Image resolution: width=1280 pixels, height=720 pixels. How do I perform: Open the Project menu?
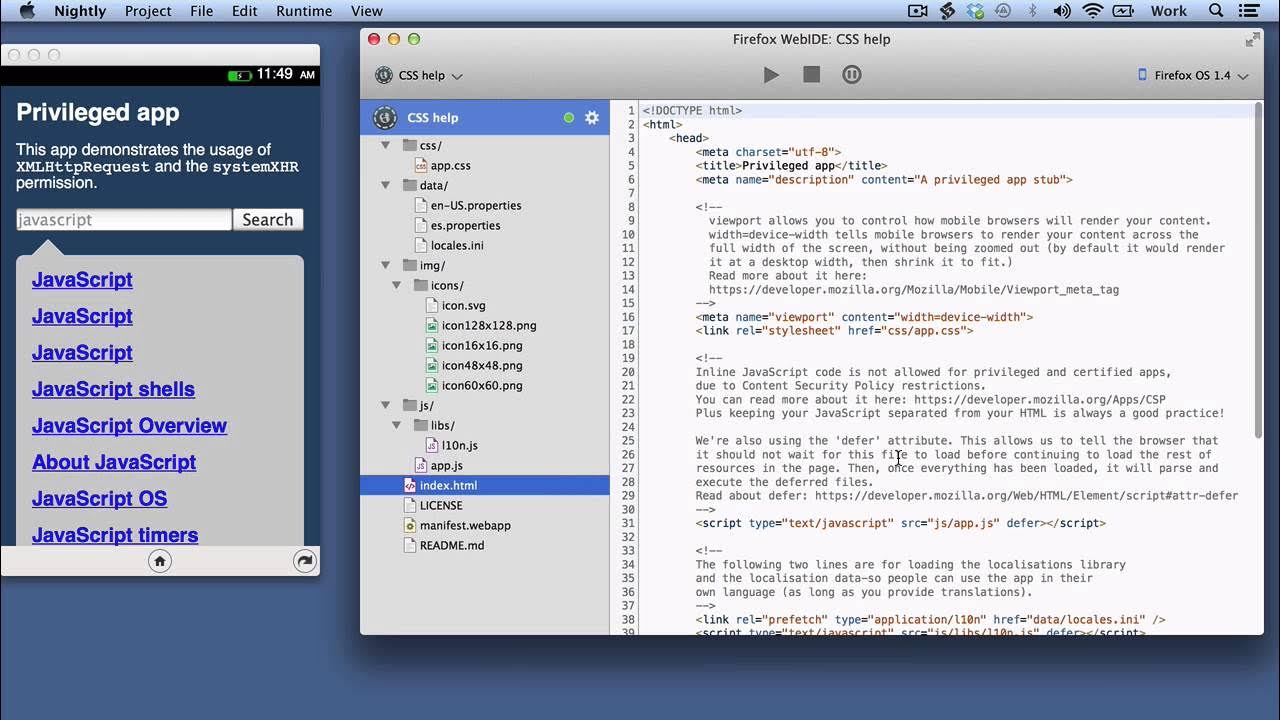(148, 11)
